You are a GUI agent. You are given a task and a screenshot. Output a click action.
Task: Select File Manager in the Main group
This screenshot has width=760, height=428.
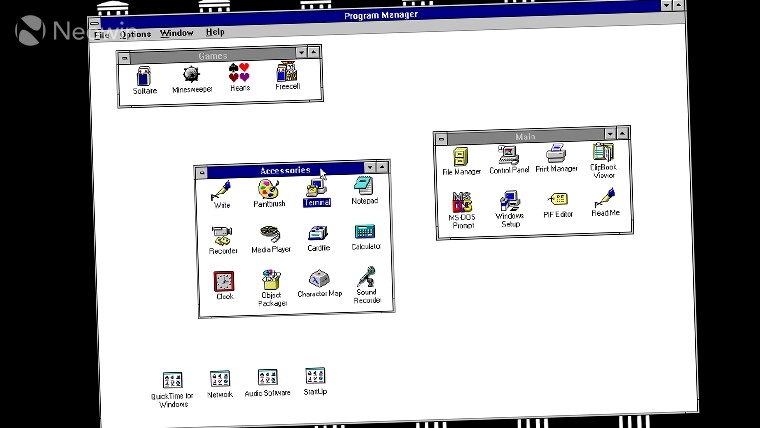pos(461,157)
